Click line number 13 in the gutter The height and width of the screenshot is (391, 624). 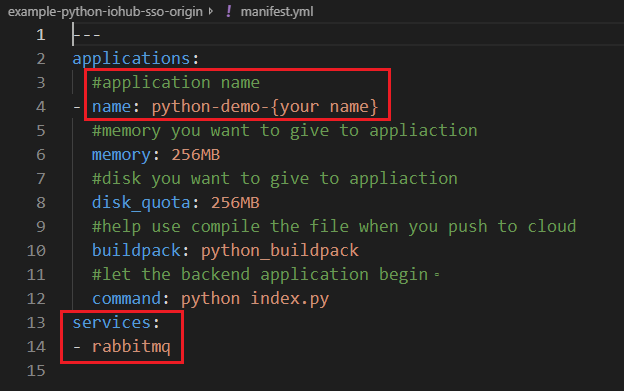pyautogui.click(x=36, y=323)
